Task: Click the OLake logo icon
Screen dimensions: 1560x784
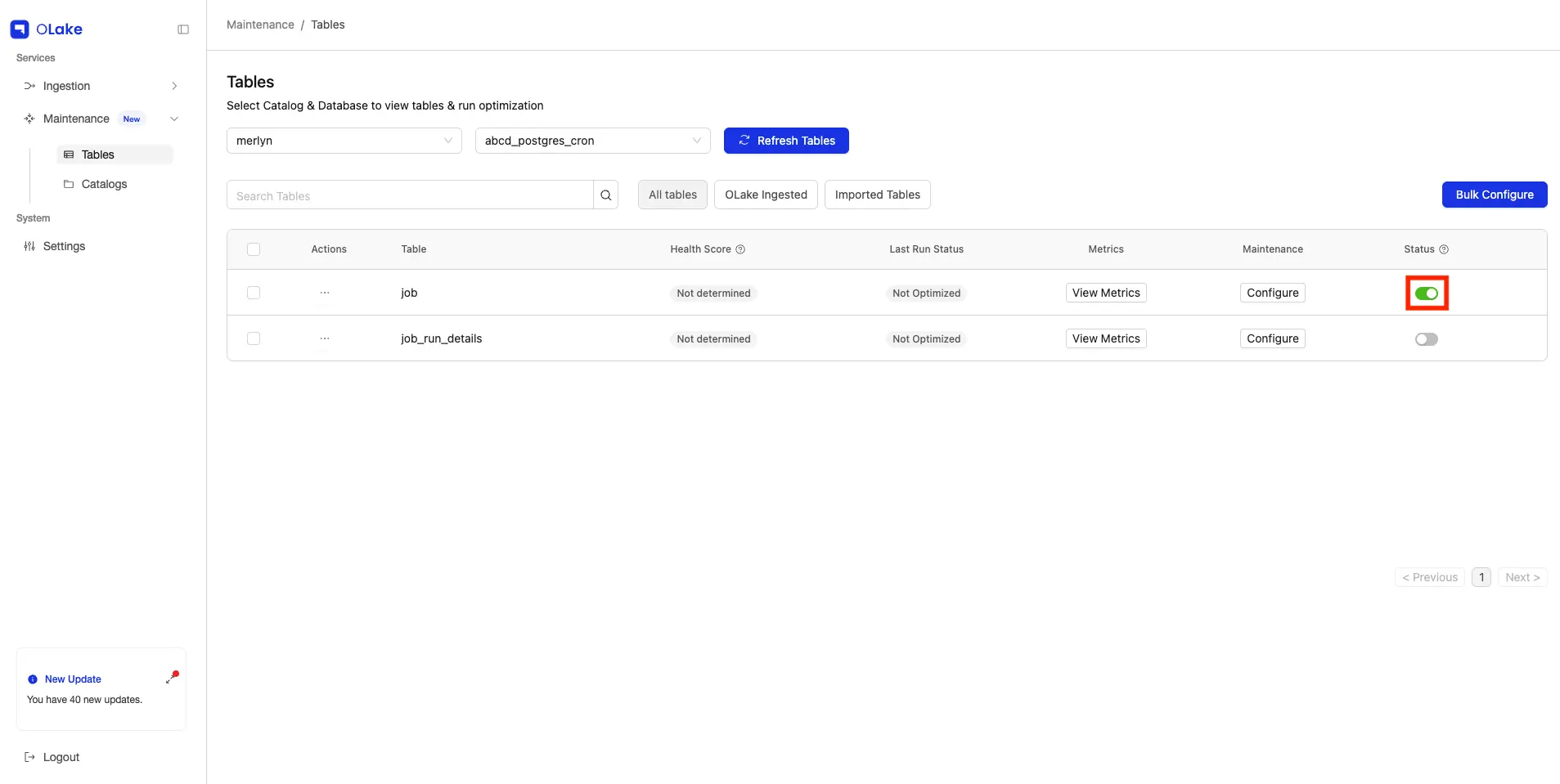Action: pyautogui.click(x=20, y=29)
